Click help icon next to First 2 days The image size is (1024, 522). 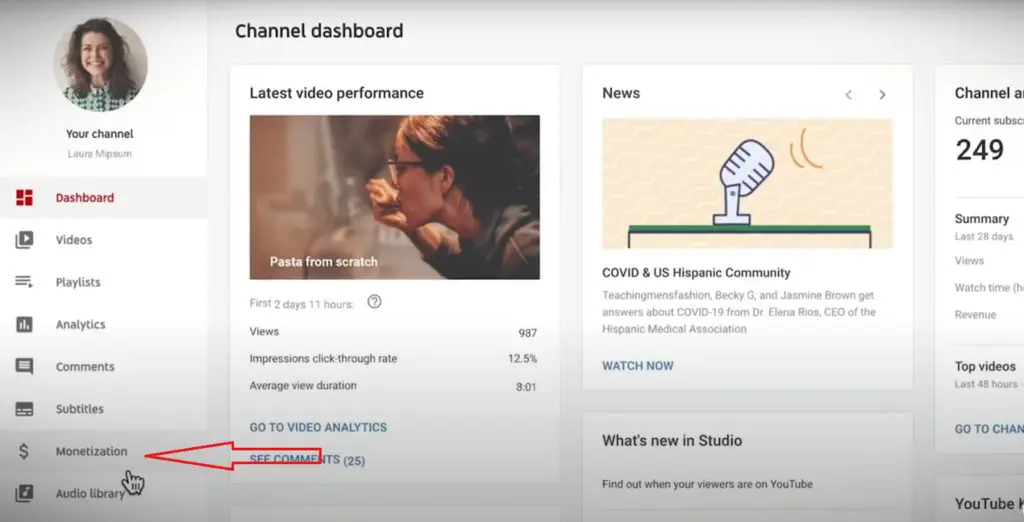click(x=374, y=302)
